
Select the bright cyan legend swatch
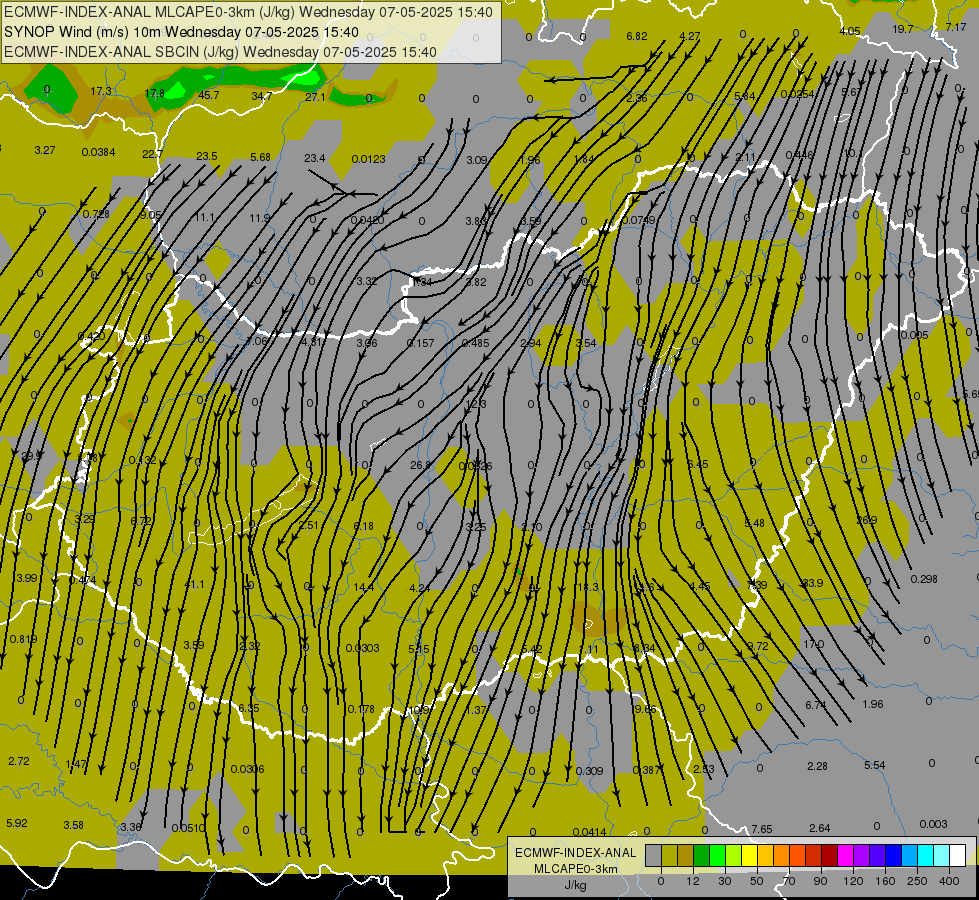click(925, 855)
